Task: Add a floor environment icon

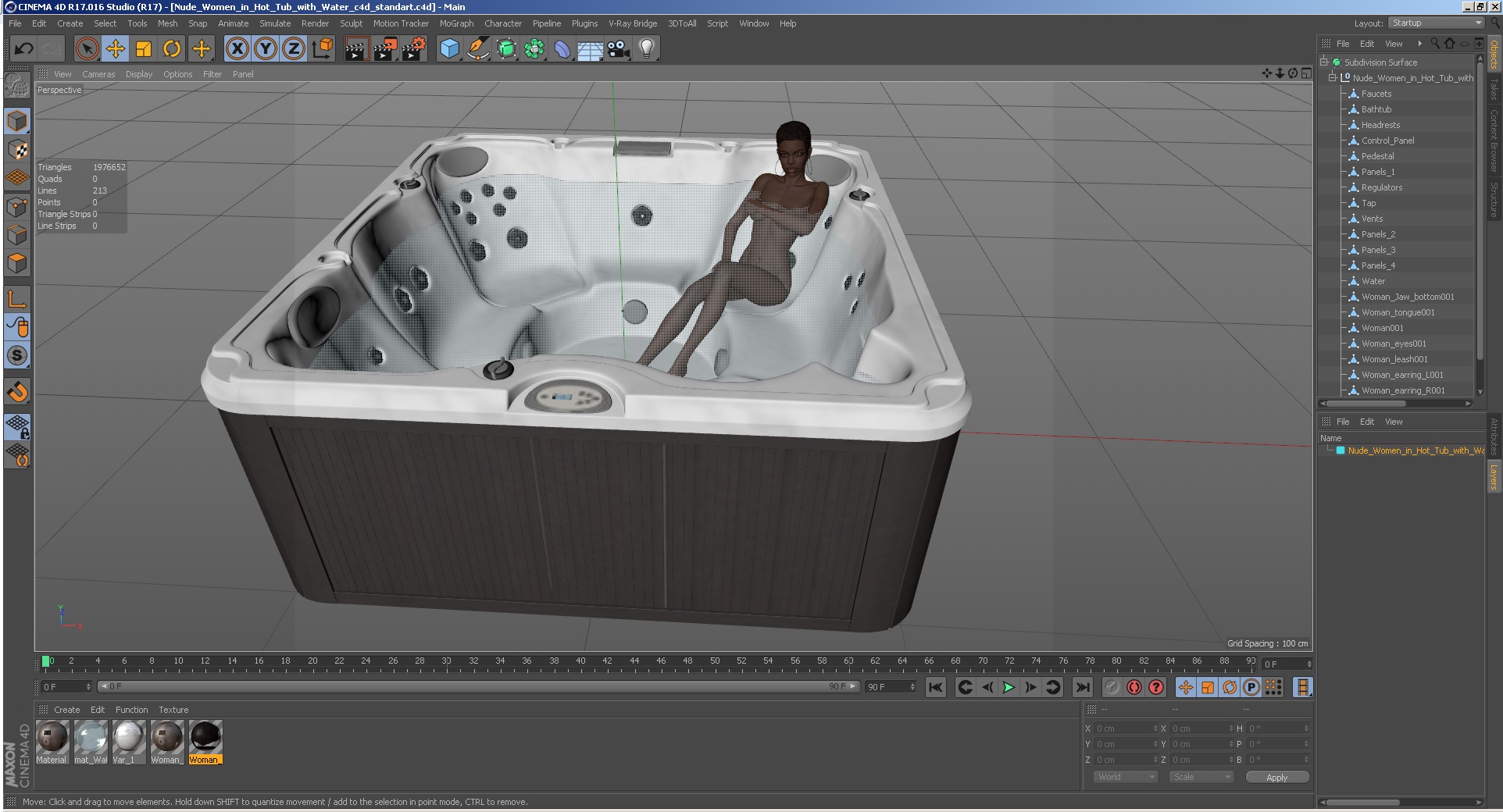Action: [x=591, y=50]
